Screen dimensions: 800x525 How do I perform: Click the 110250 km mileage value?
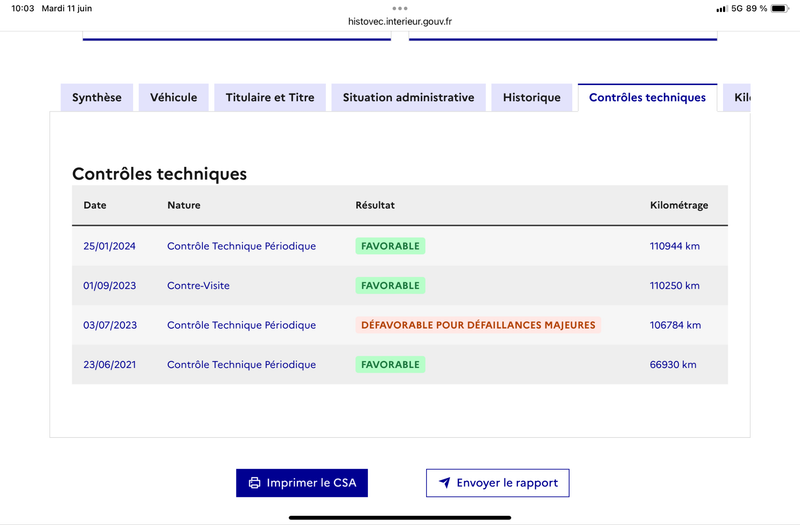point(674,286)
